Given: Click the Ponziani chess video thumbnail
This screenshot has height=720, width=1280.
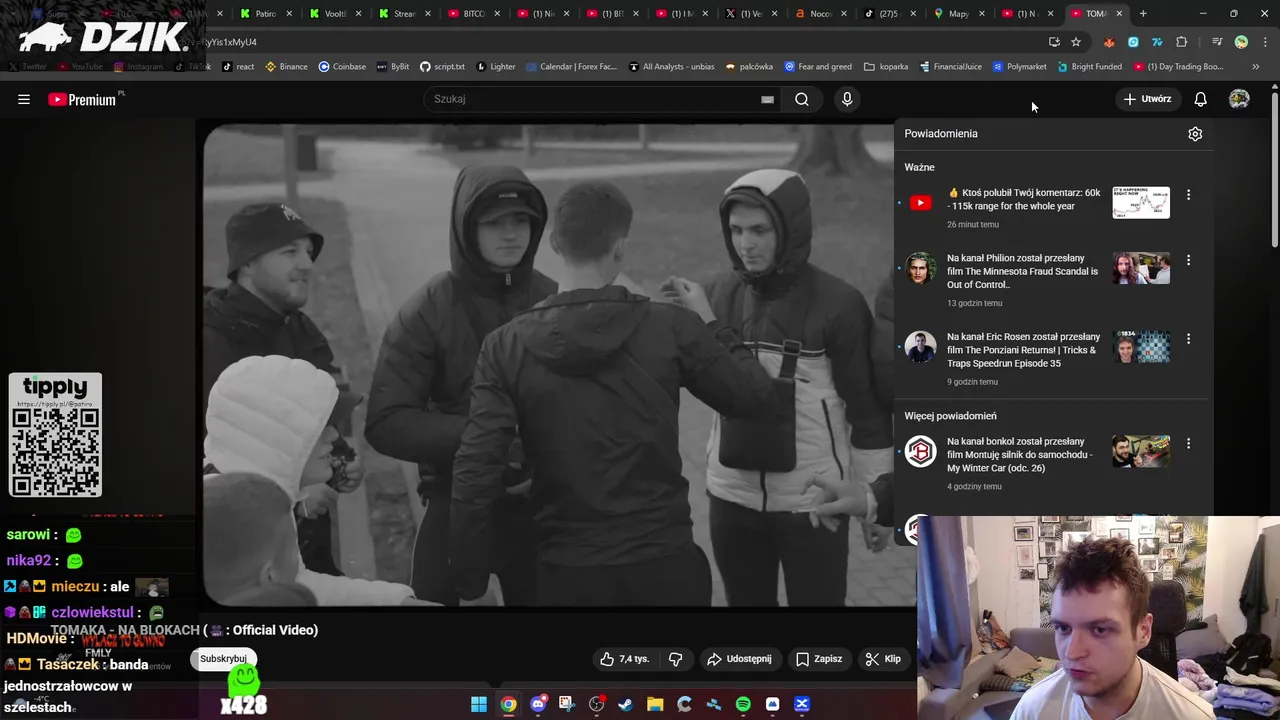Looking at the screenshot, I should click(1141, 346).
